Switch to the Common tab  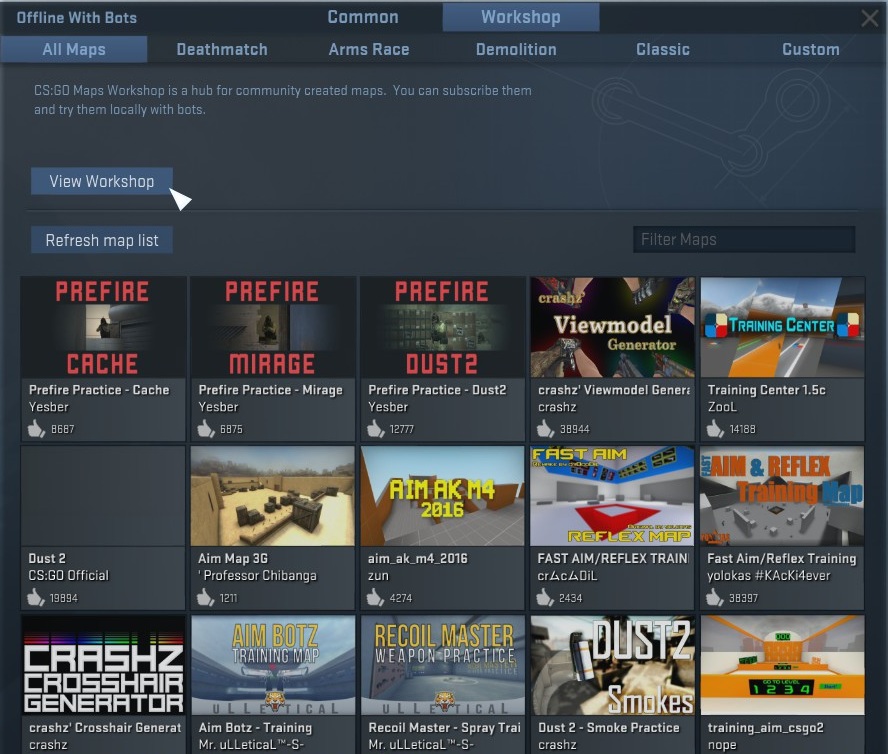tap(363, 17)
